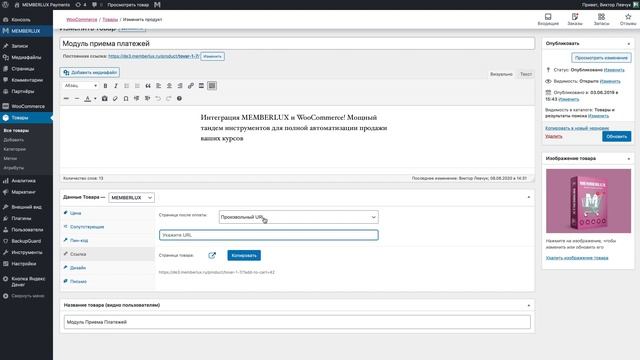Open editor keyboard shortcuts help
The height and width of the screenshot is (360, 640).
(x=179, y=98)
